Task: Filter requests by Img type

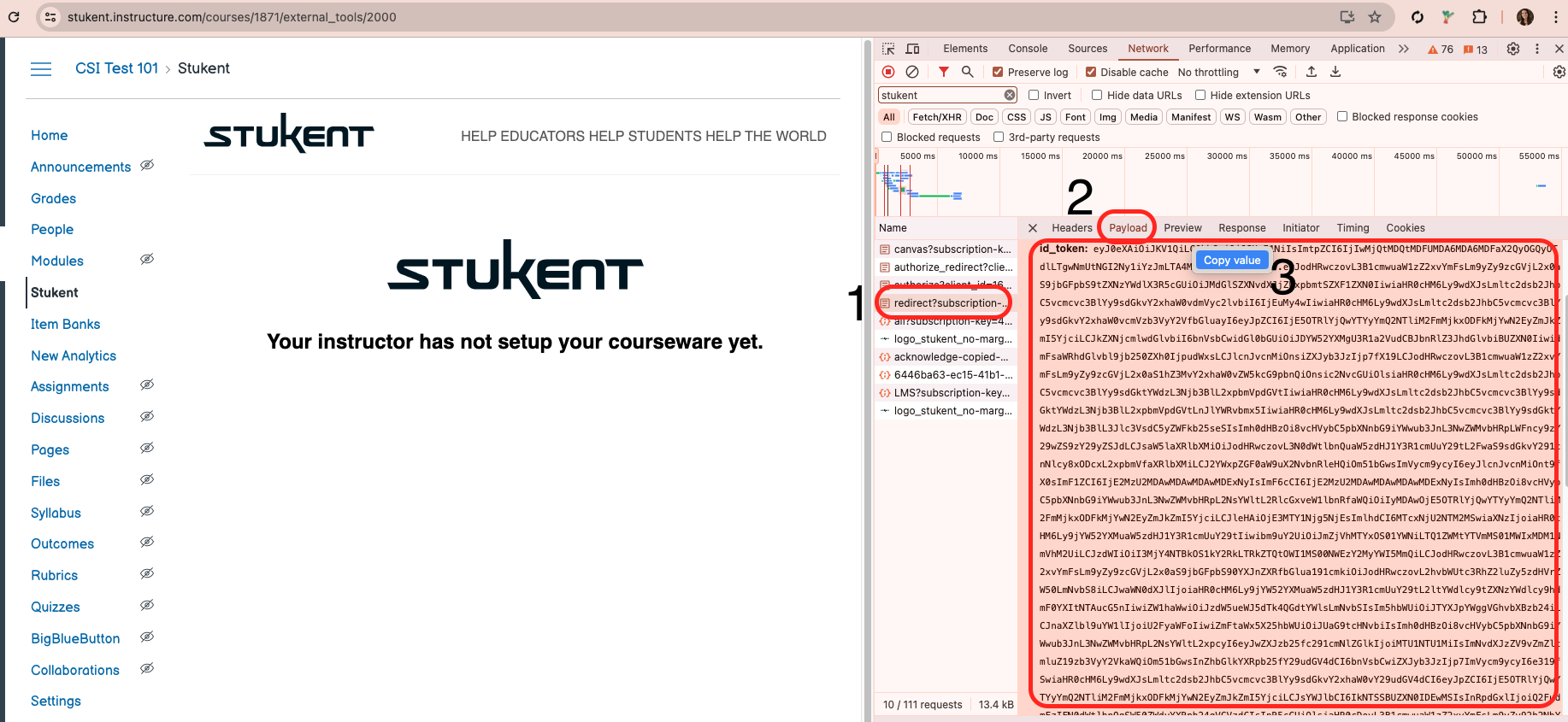Action: click(x=1107, y=117)
